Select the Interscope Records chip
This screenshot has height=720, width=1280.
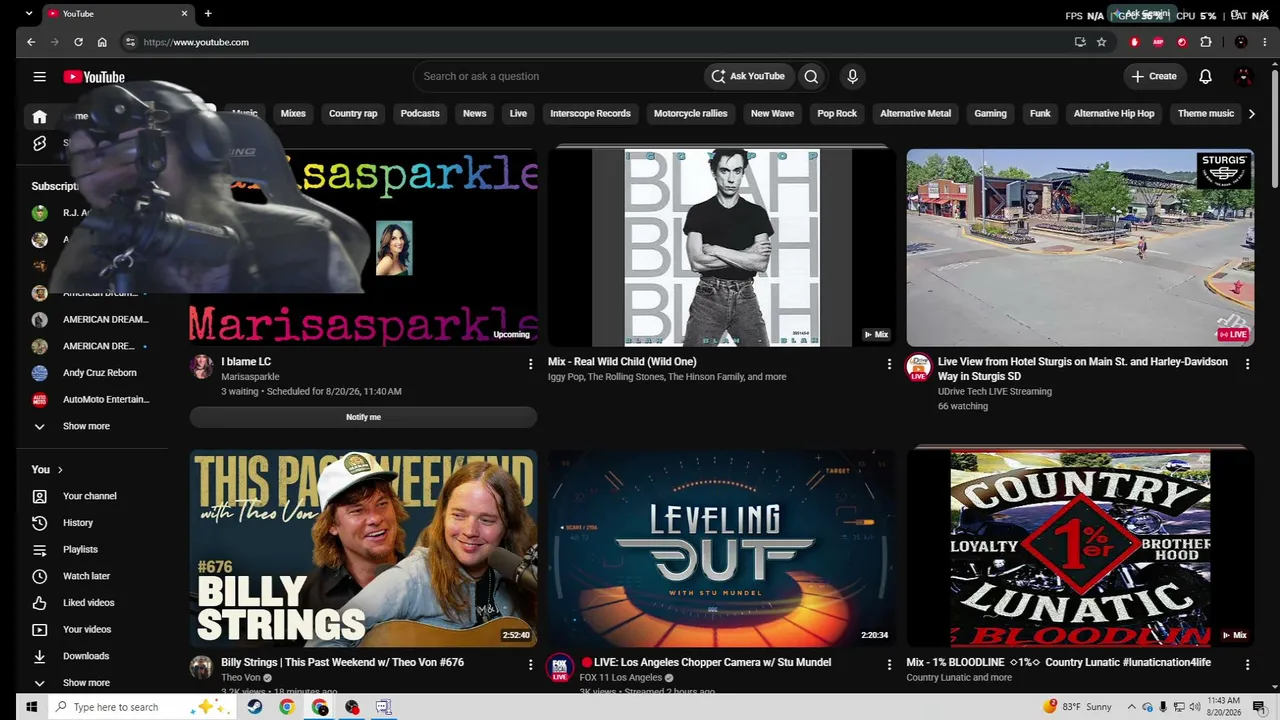pyautogui.click(x=590, y=114)
